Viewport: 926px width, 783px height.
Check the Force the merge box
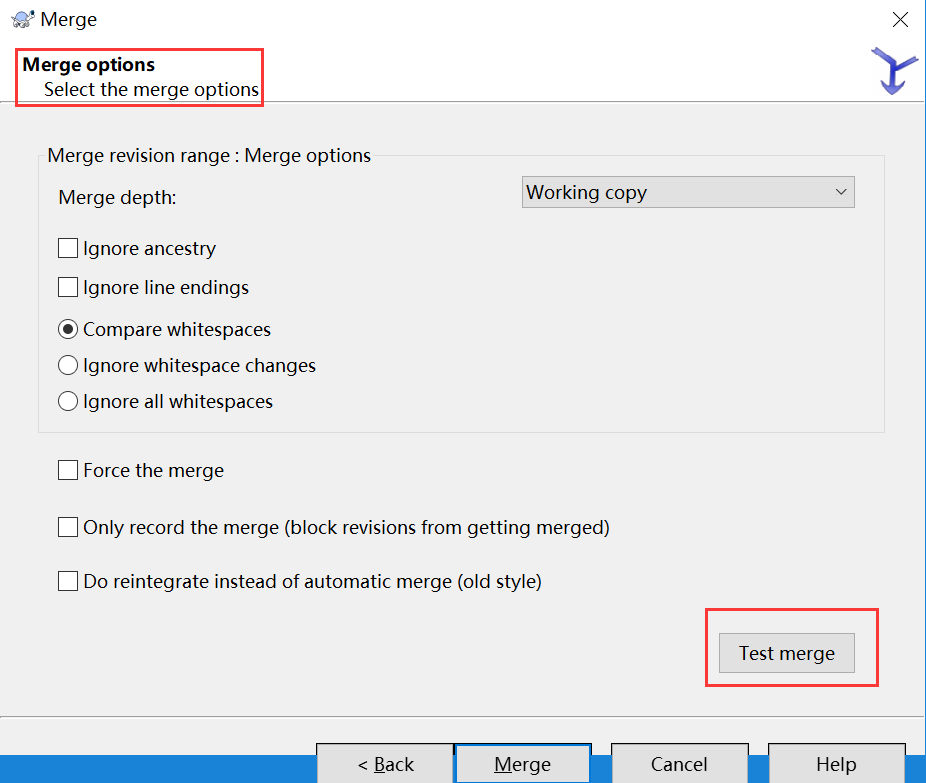(68, 471)
